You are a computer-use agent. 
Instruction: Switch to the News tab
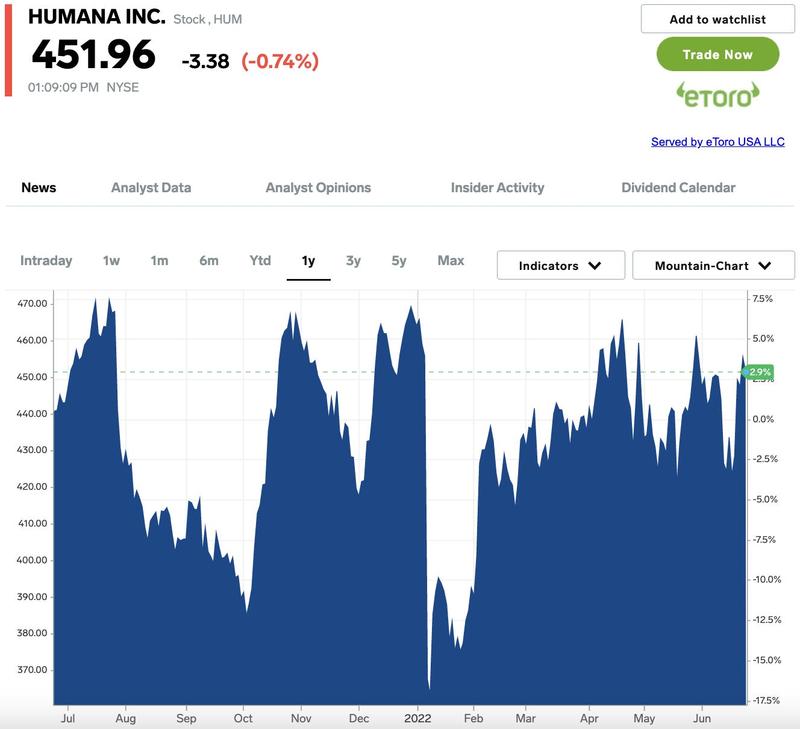pyautogui.click(x=39, y=188)
